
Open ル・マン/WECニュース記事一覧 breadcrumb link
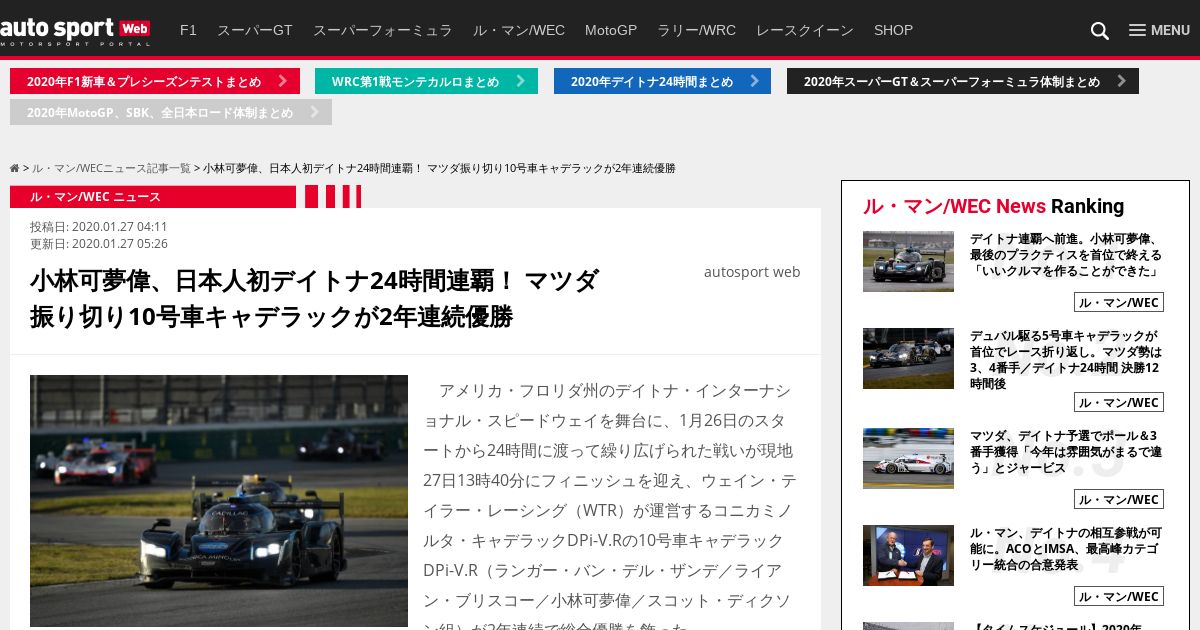point(111,168)
